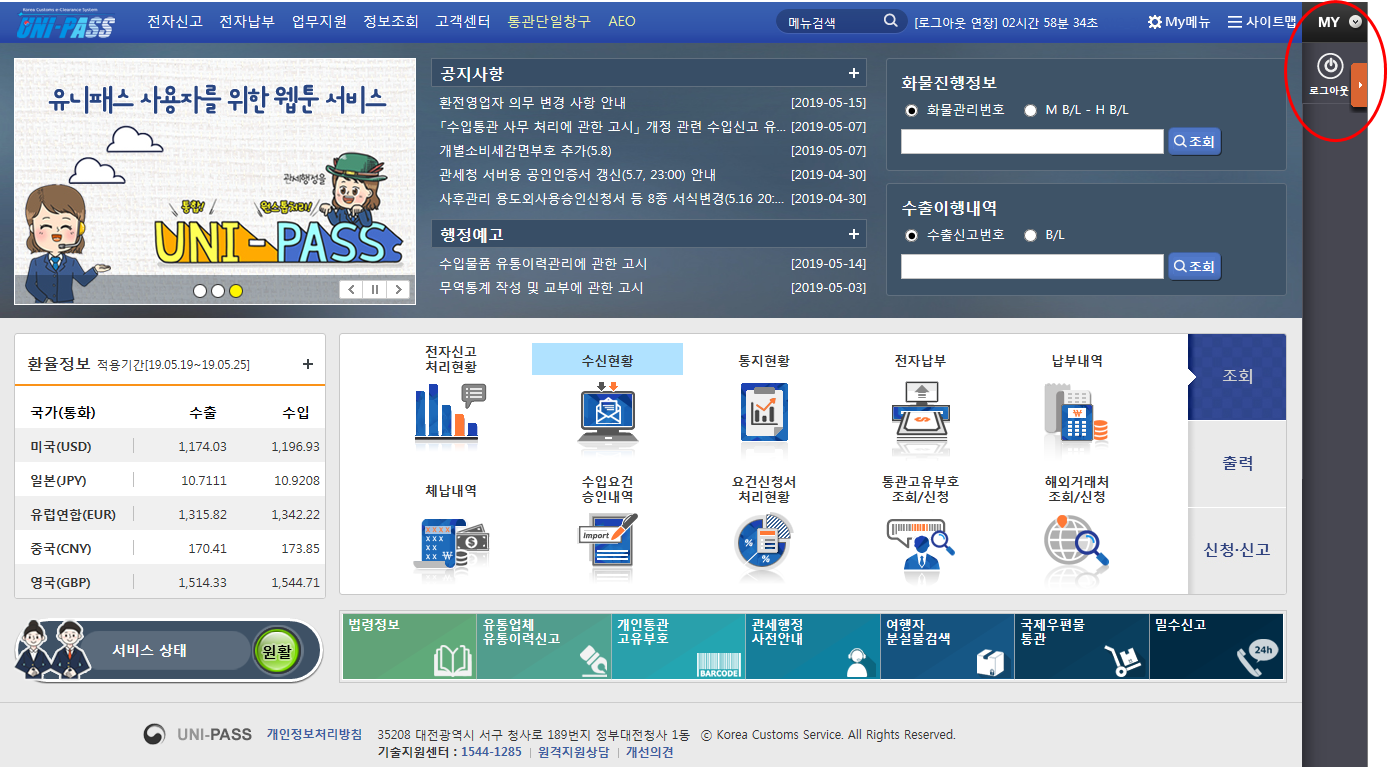Viewport: 1387px width, 767px height.
Task: Select the M B/L - H B/L radio button
Action: (x=1030, y=110)
